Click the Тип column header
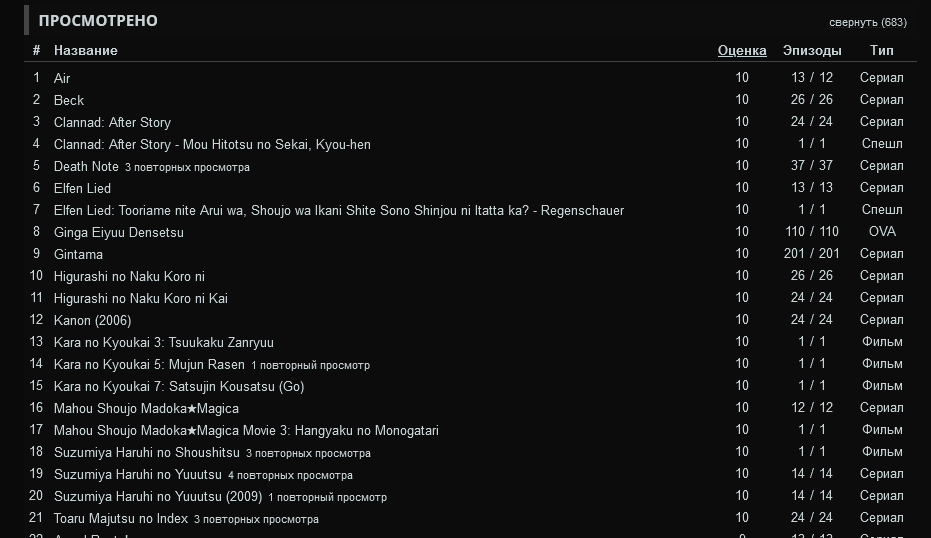931x538 pixels. point(881,50)
